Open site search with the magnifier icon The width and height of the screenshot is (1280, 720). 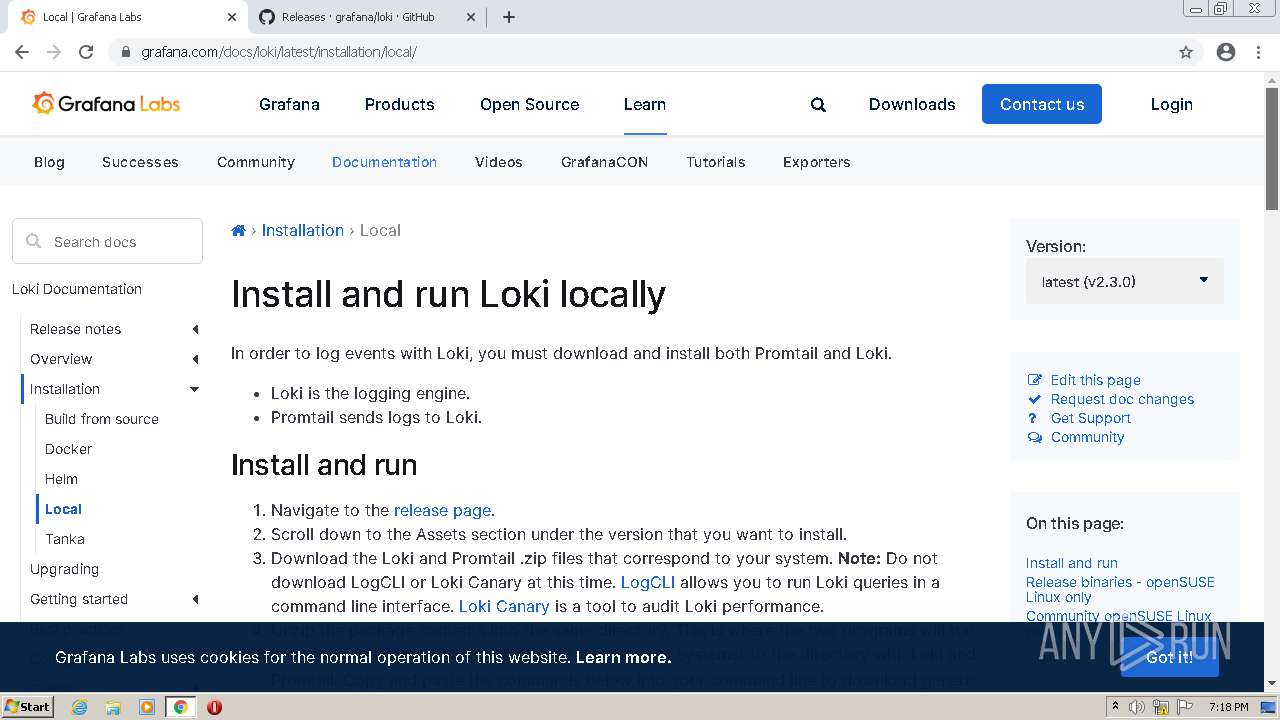818,104
